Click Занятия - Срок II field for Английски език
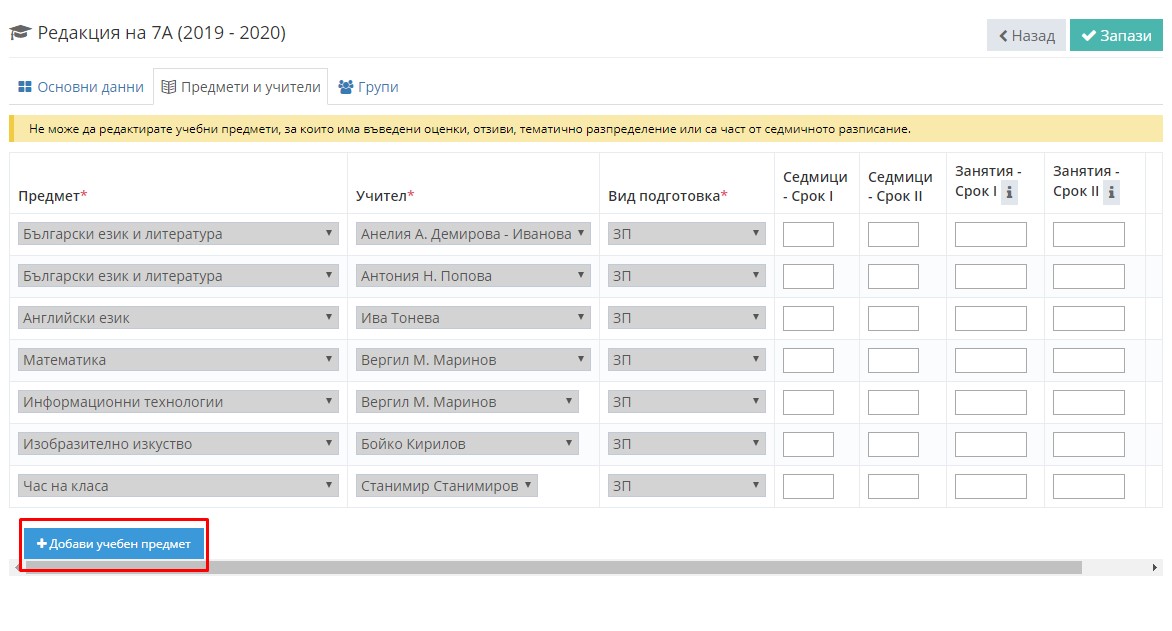Screen dimensions: 1172x631 pyautogui.click(x=1088, y=318)
